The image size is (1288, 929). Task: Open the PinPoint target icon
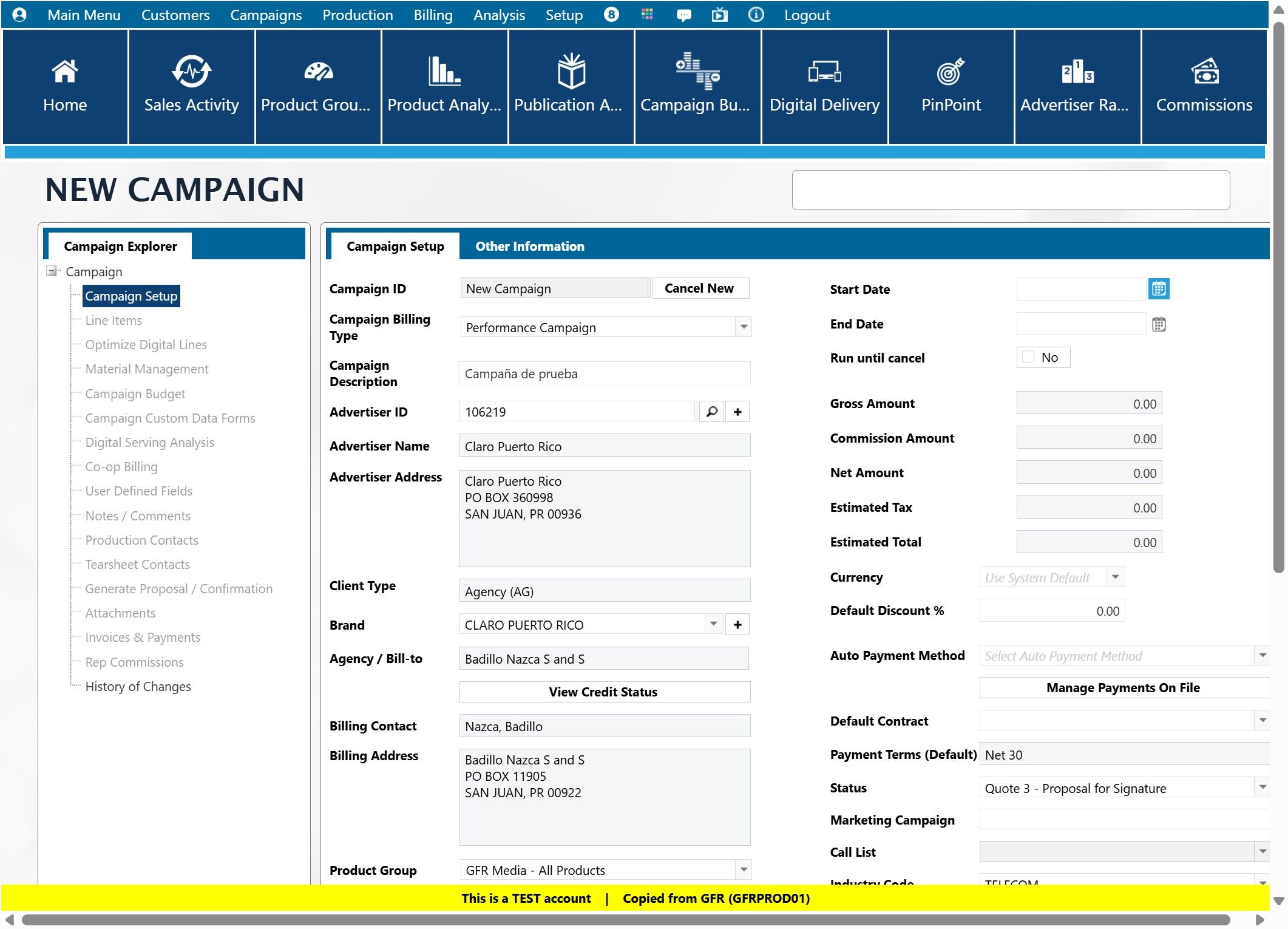point(951,72)
